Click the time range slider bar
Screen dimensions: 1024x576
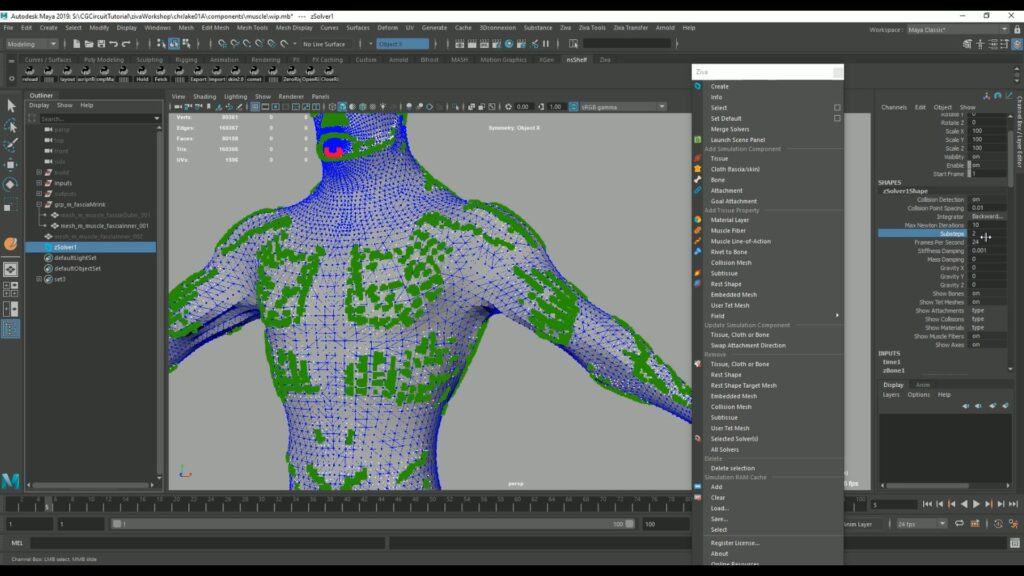tap(372, 524)
